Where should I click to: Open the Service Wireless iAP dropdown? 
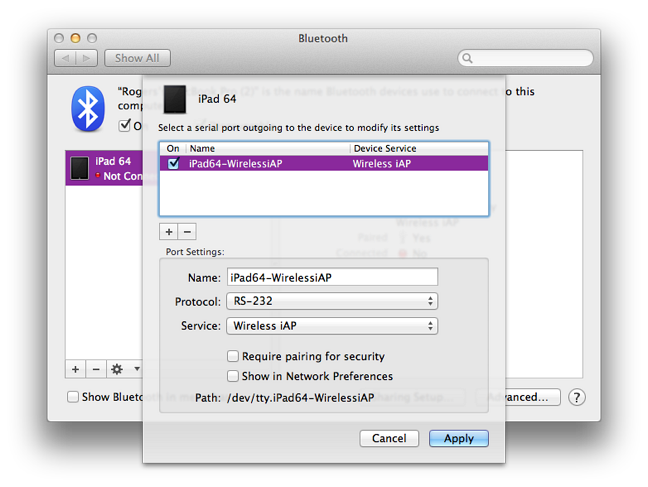point(332,326)
